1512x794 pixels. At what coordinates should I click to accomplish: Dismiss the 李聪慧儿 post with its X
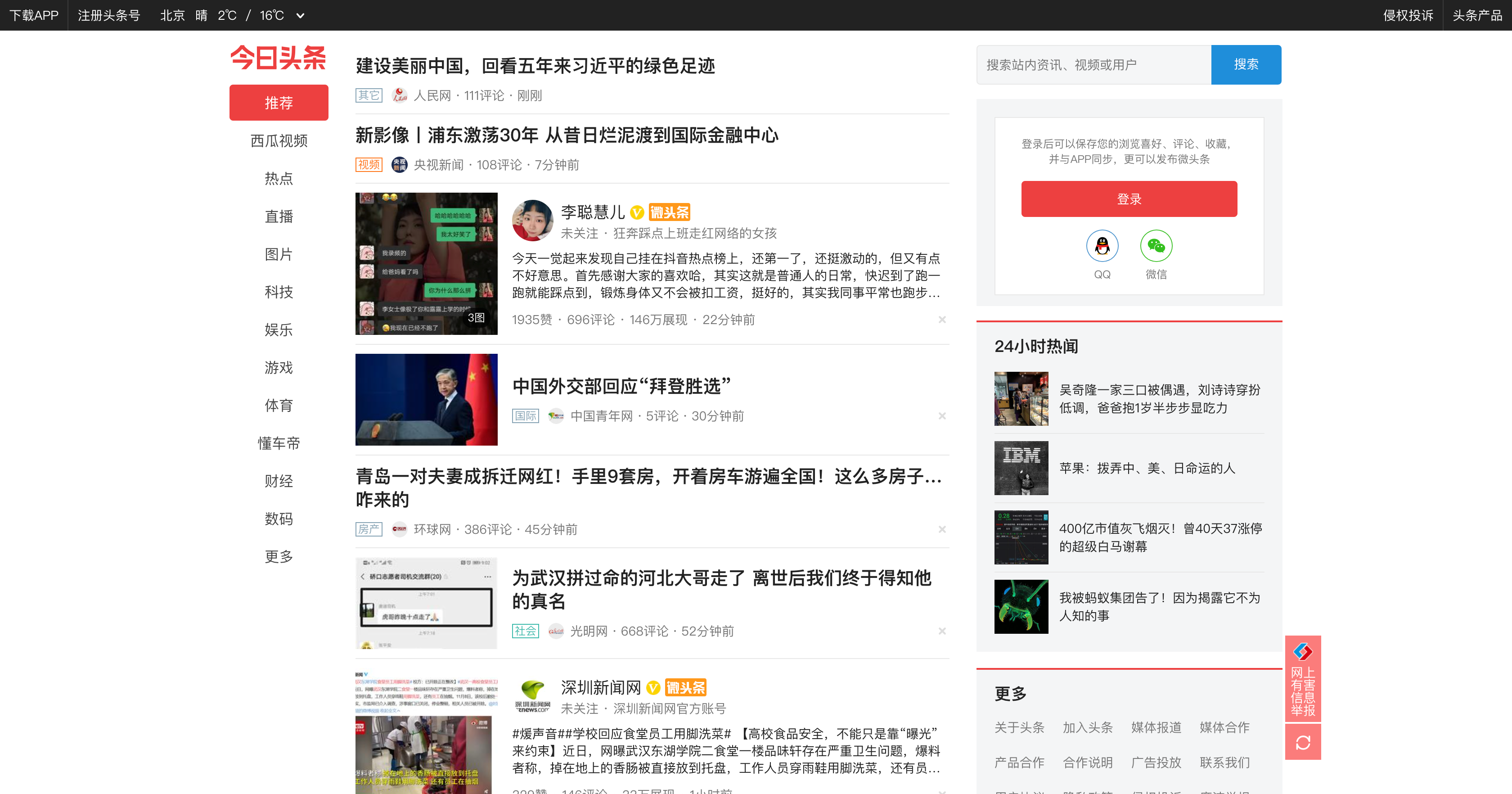(x=941, y=320)
